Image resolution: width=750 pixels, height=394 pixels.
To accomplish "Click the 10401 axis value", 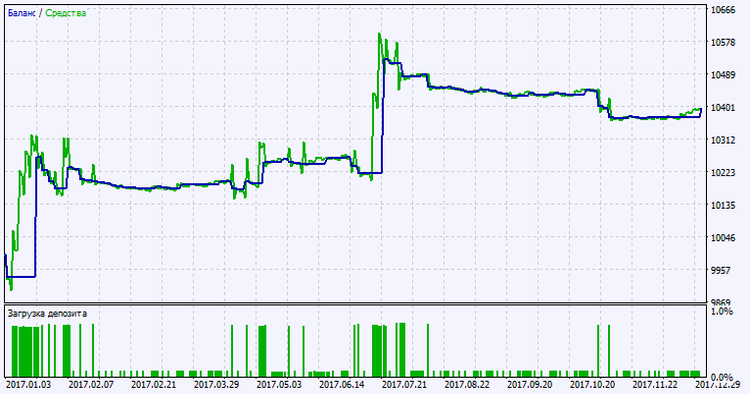I will (x=723, y=107).
